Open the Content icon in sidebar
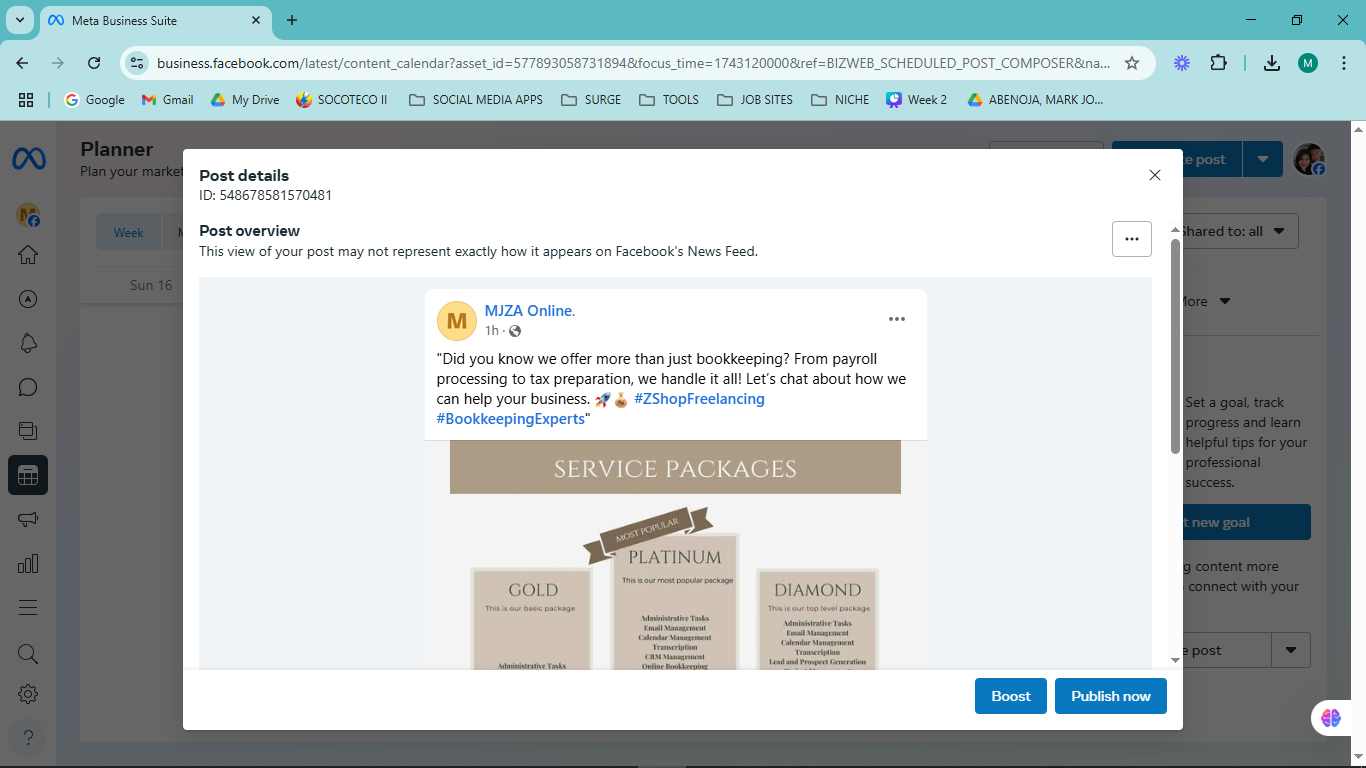 point(28,431)
